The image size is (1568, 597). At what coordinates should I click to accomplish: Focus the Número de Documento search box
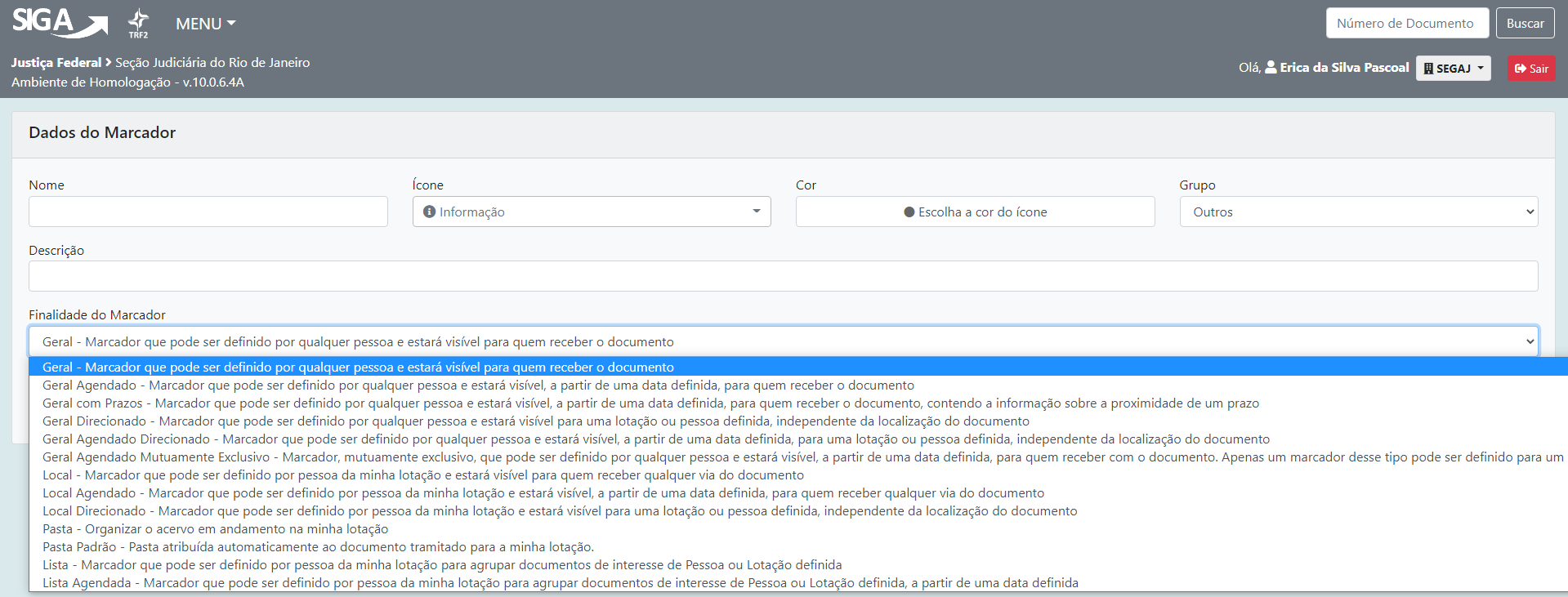click(x=1405, y=23)
